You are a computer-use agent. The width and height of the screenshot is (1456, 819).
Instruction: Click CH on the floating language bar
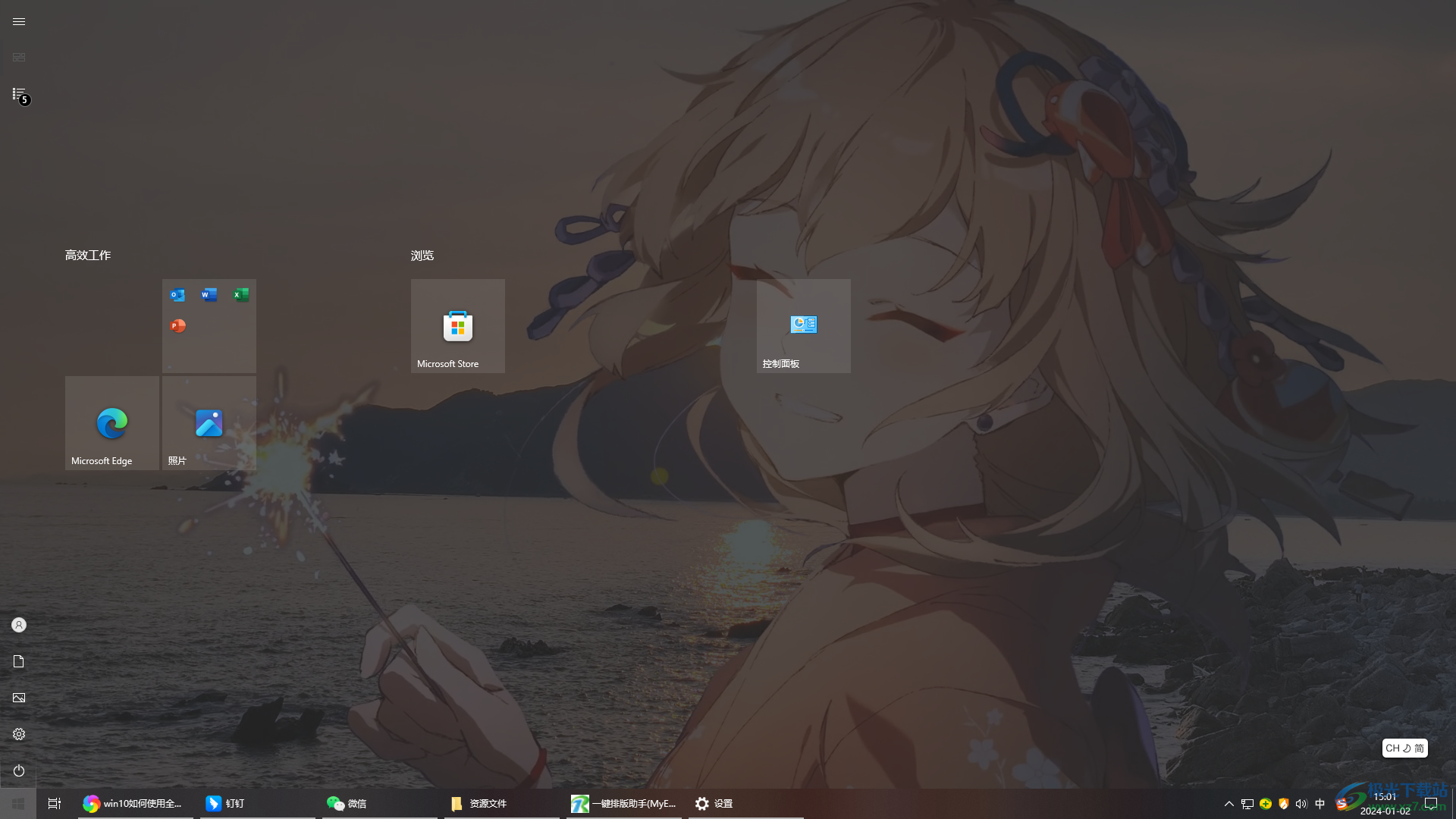tap(1392, 748)
